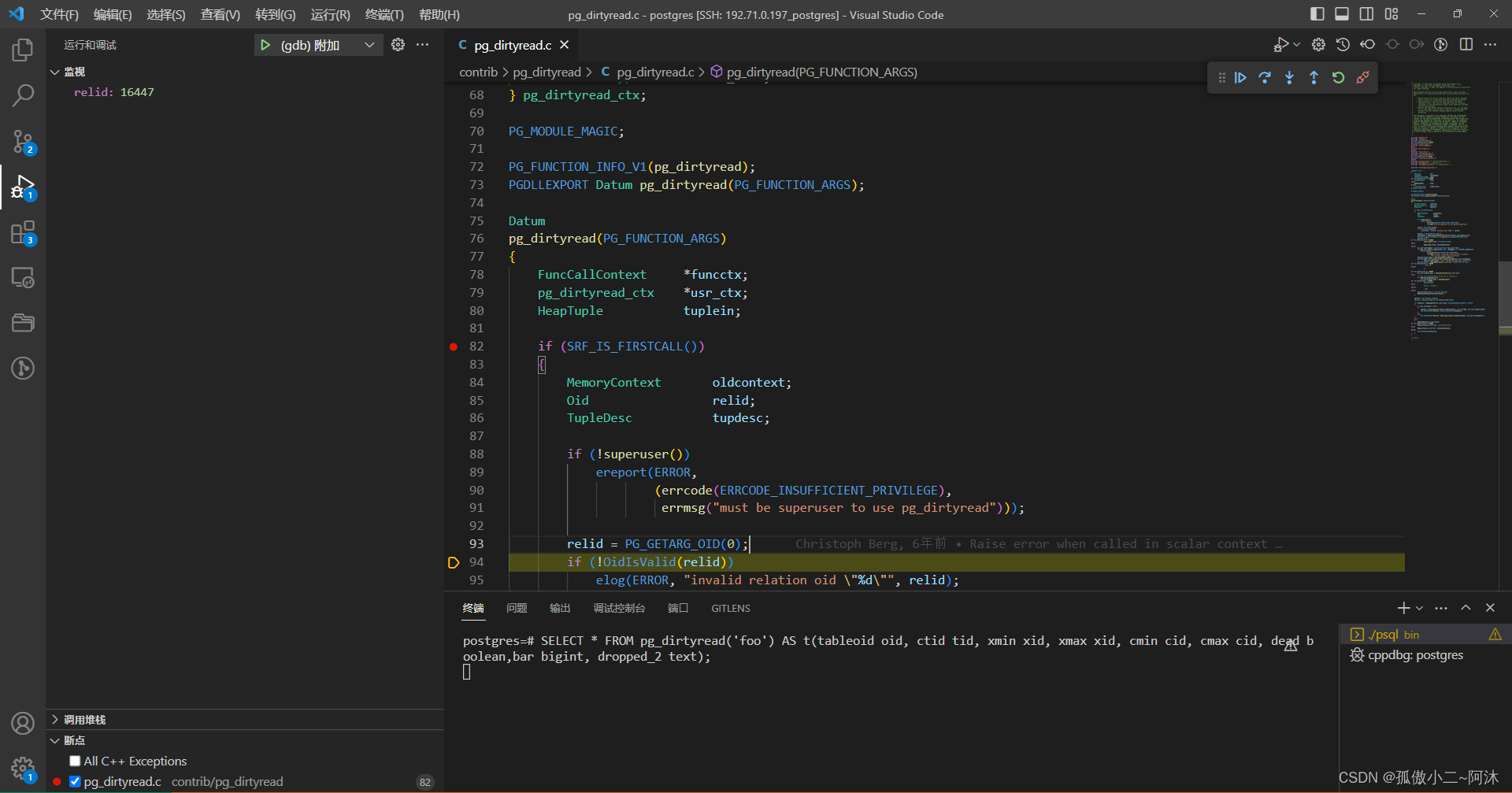The width and height of the screenshot is (1512, 793).
Task: Click Step Into in the debug toolbar
Action: [x=1289, y=77]
